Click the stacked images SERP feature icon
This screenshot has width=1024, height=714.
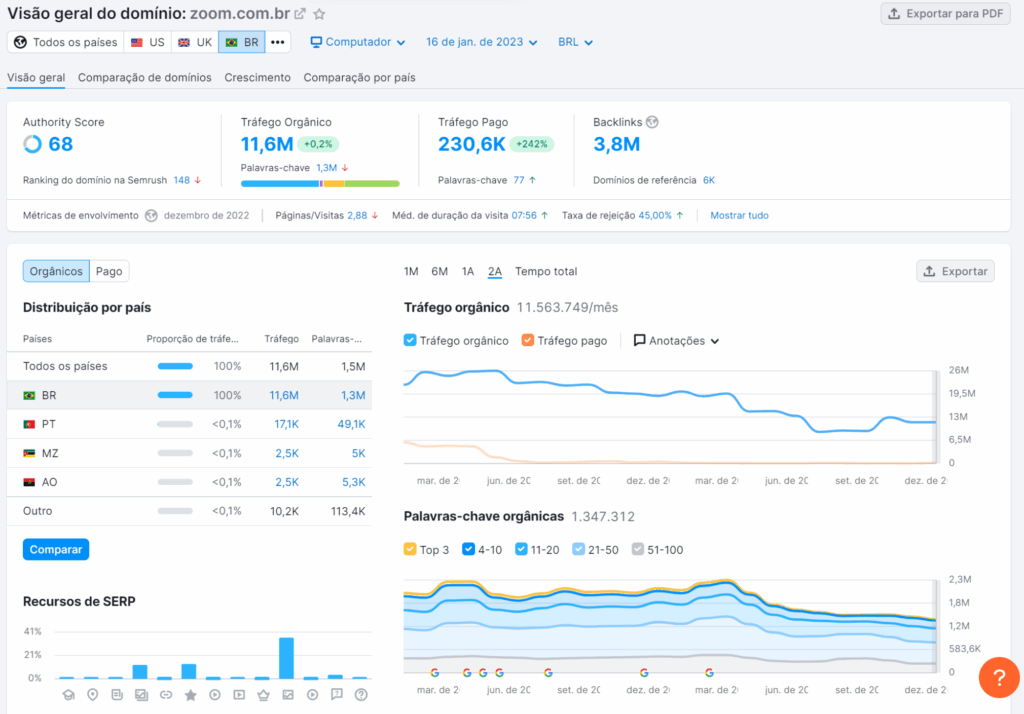tap(141, 694)
